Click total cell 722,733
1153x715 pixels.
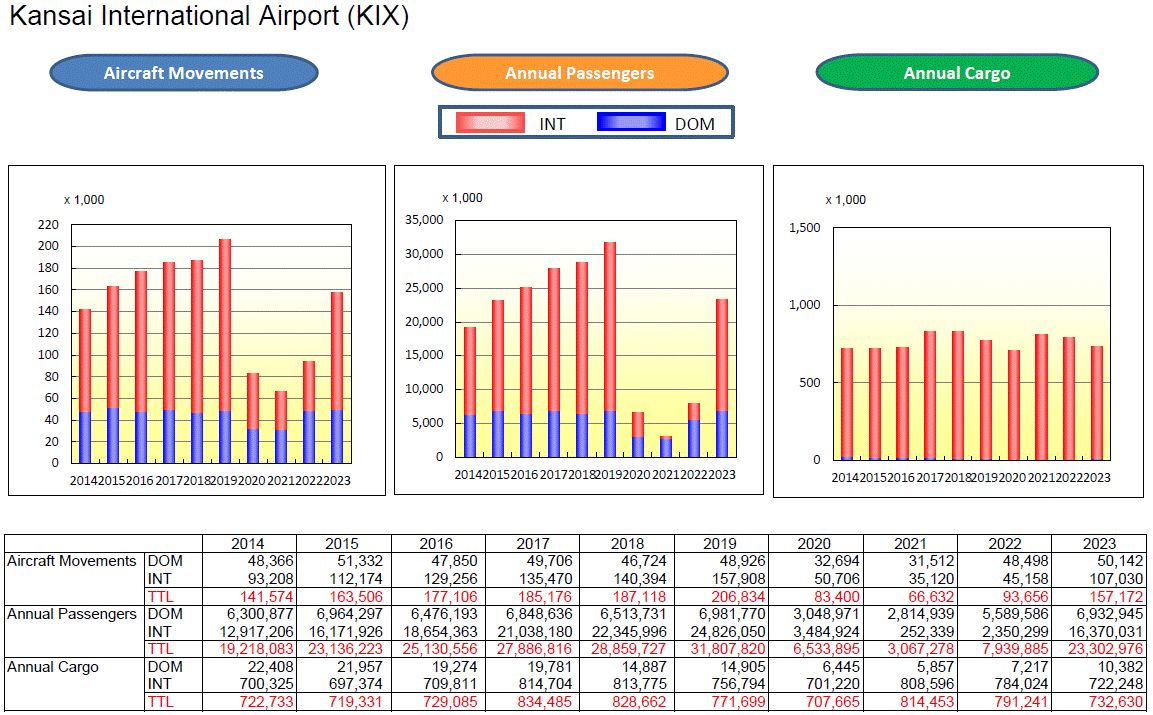(x=266, y=702)
